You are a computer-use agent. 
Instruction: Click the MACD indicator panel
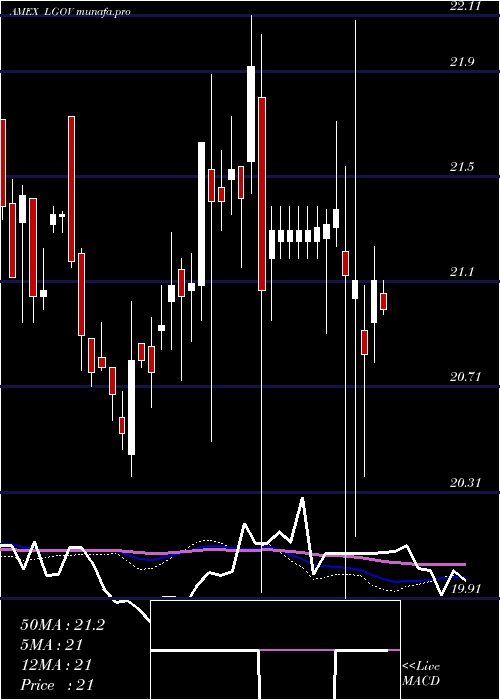click(275, 650)
